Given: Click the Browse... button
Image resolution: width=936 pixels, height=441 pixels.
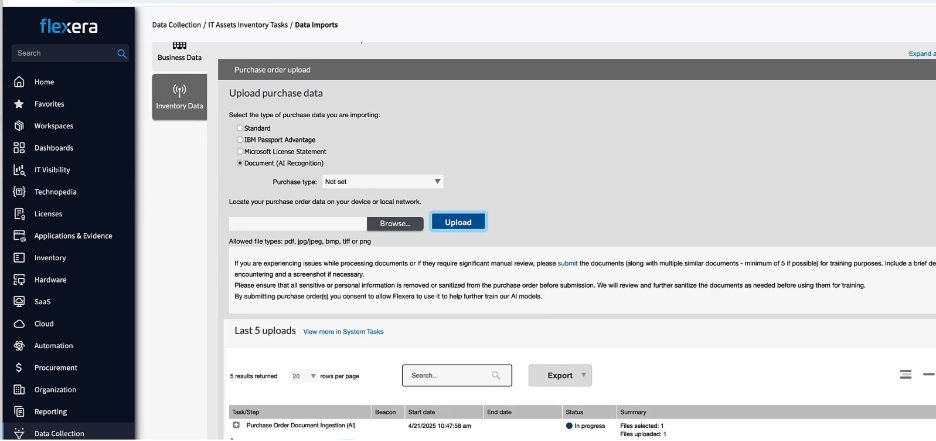Looking at the screenshot, I should 395,224.
